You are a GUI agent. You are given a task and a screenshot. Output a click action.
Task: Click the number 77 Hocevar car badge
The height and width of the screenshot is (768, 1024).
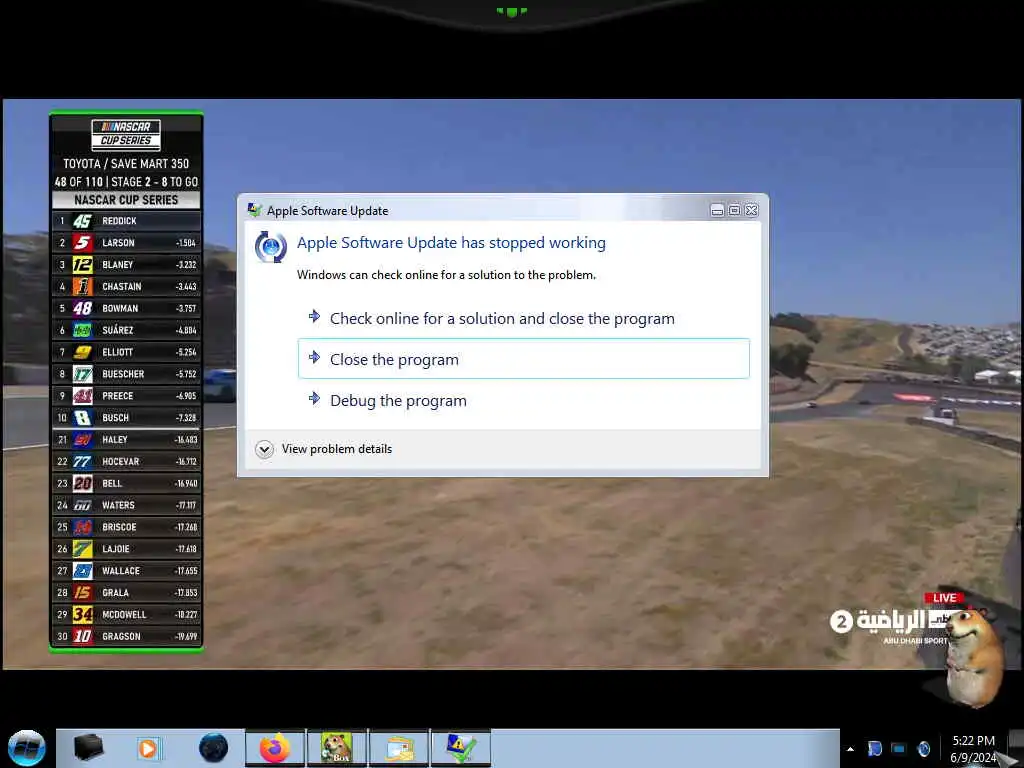point(82,462)
